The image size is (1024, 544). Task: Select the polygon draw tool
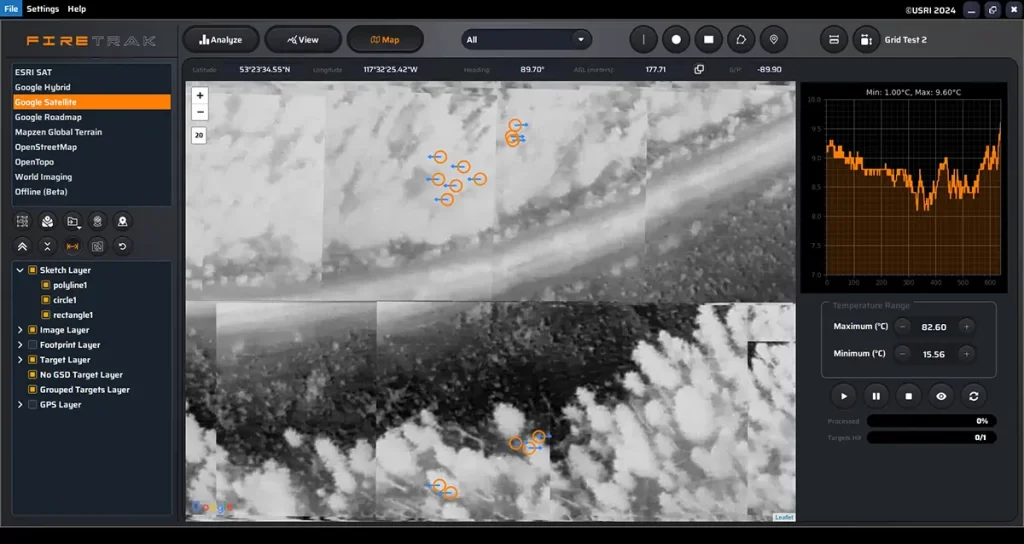(x=740, y=39)
